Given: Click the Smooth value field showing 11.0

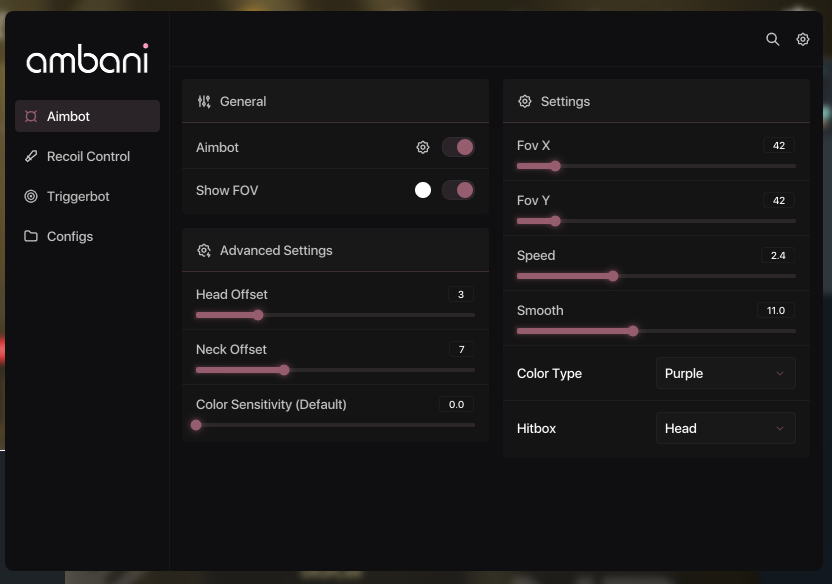Looking at the screenshot, I should coord(776,310).
